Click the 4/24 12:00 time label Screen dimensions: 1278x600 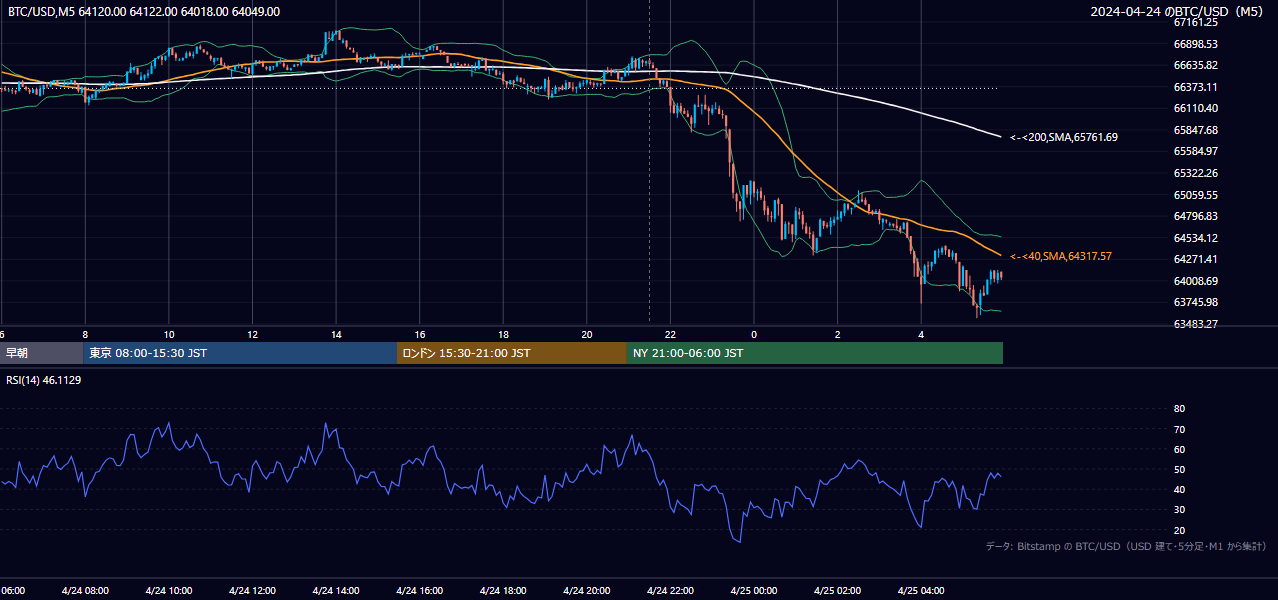coord(252,591)
